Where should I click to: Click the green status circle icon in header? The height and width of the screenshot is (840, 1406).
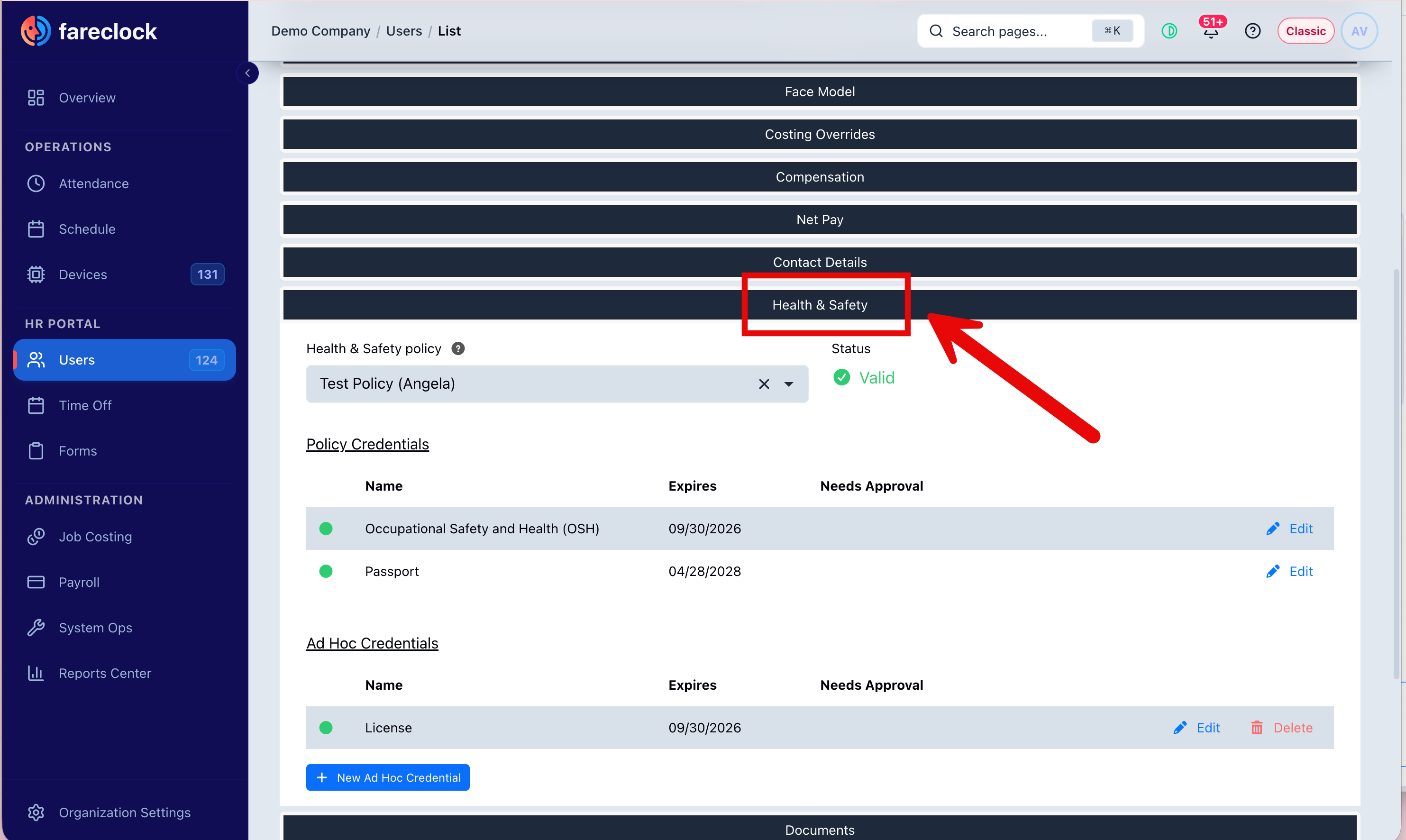coord(1169,31)
